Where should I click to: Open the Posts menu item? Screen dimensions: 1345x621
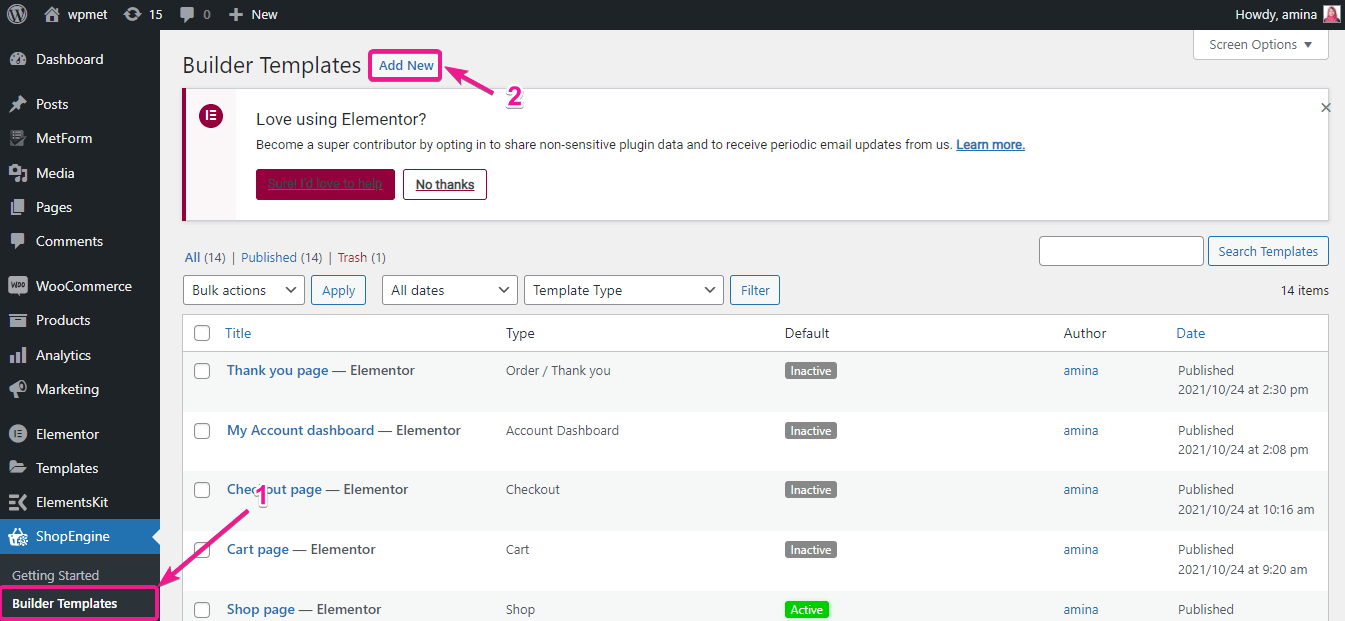point(80,104)
